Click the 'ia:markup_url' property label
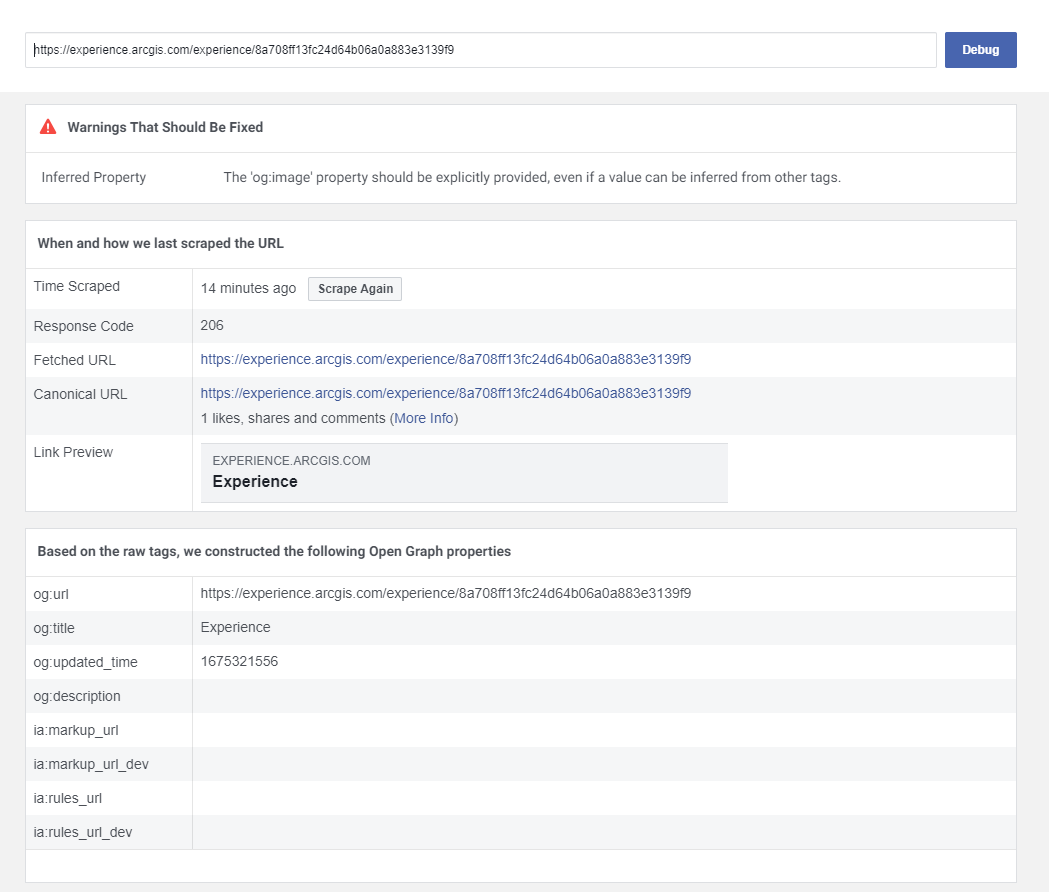1049x892 pixels. (x=76, y=731)
